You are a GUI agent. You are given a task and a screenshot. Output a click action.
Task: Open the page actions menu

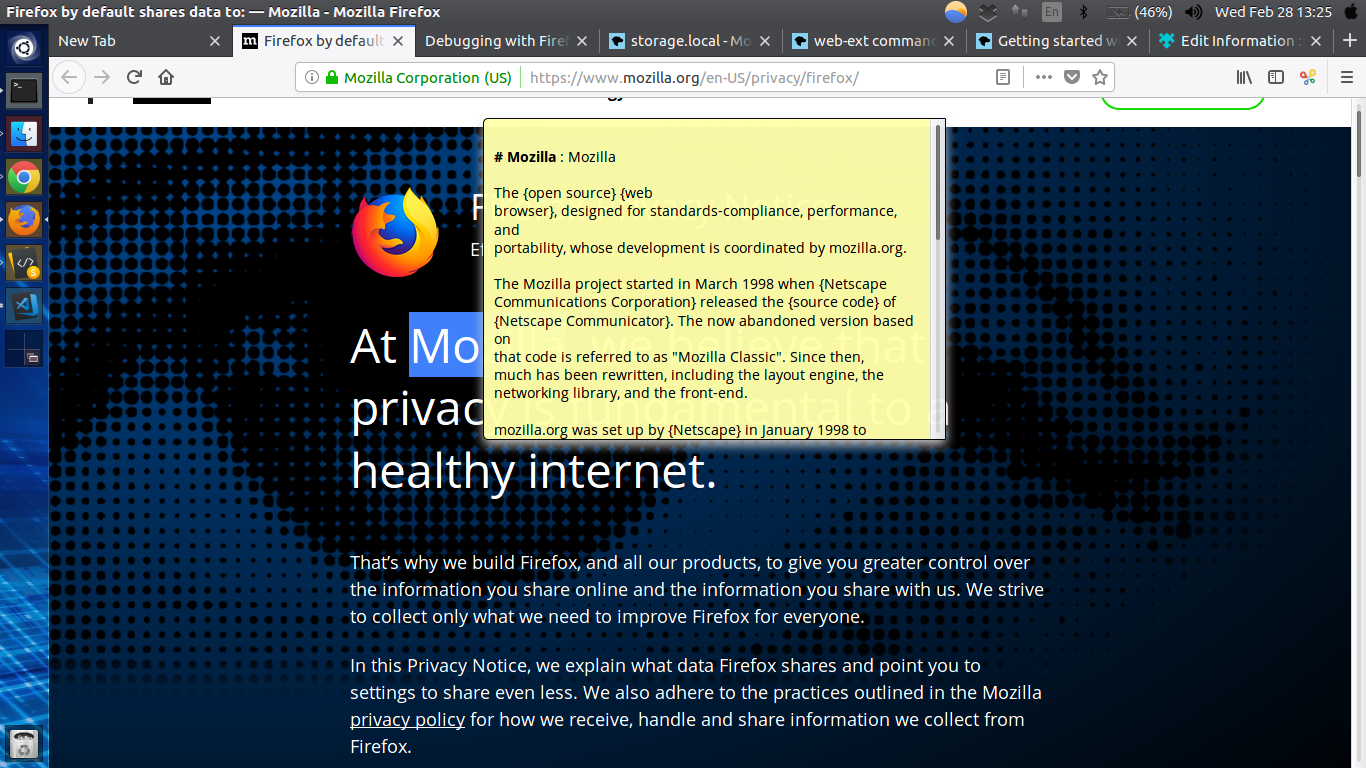pos(1043,77)
